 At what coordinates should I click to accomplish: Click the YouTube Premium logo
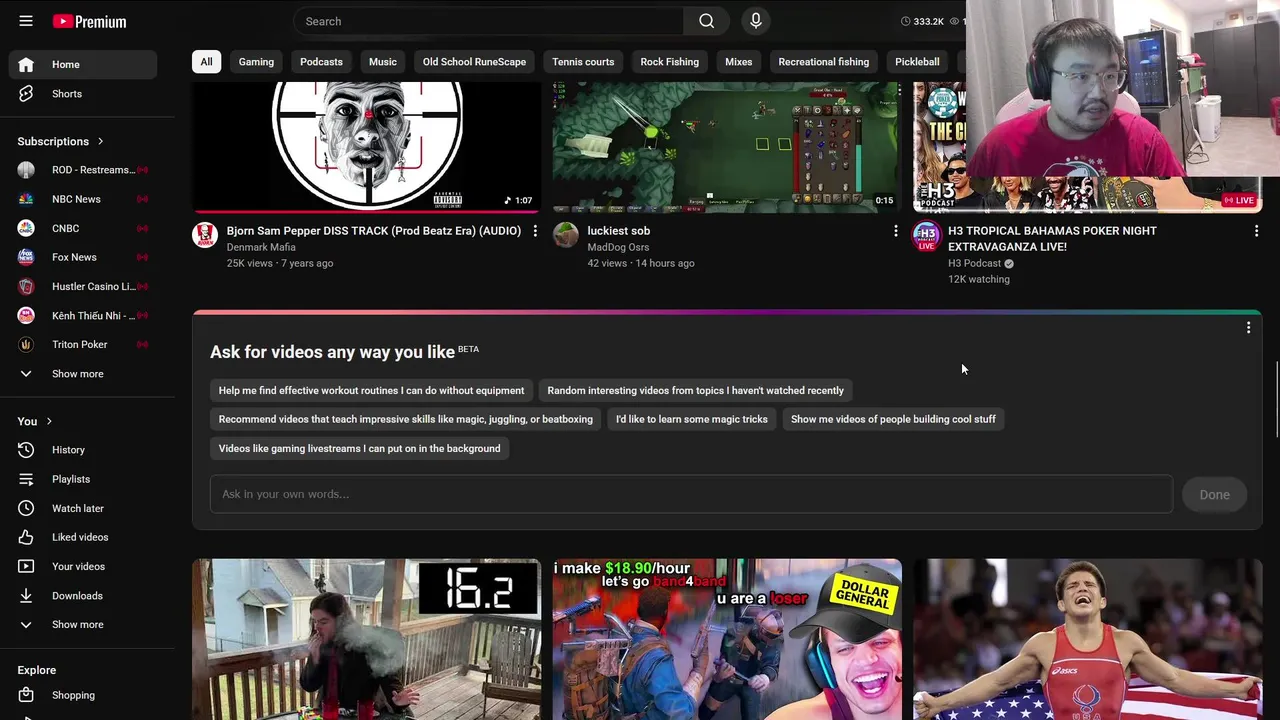click(90, 21)
